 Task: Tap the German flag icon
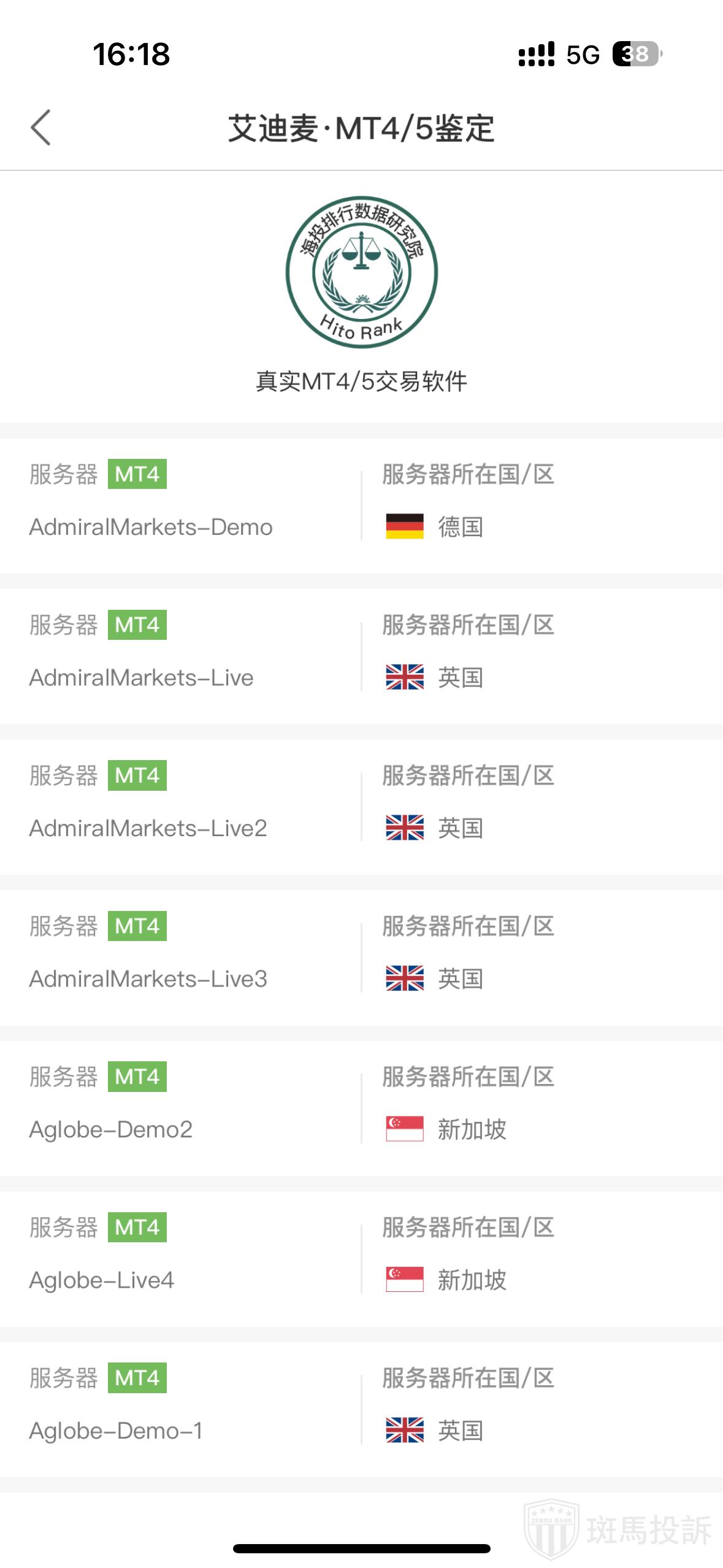pyautogui.click(x=405, y=526)
